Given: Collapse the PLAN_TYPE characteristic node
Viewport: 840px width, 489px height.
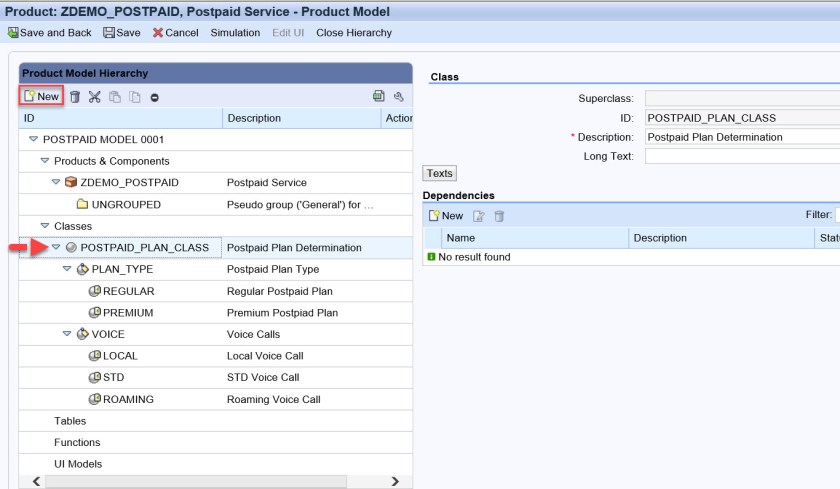Looking at the screenshot, I should pos(67,270).
